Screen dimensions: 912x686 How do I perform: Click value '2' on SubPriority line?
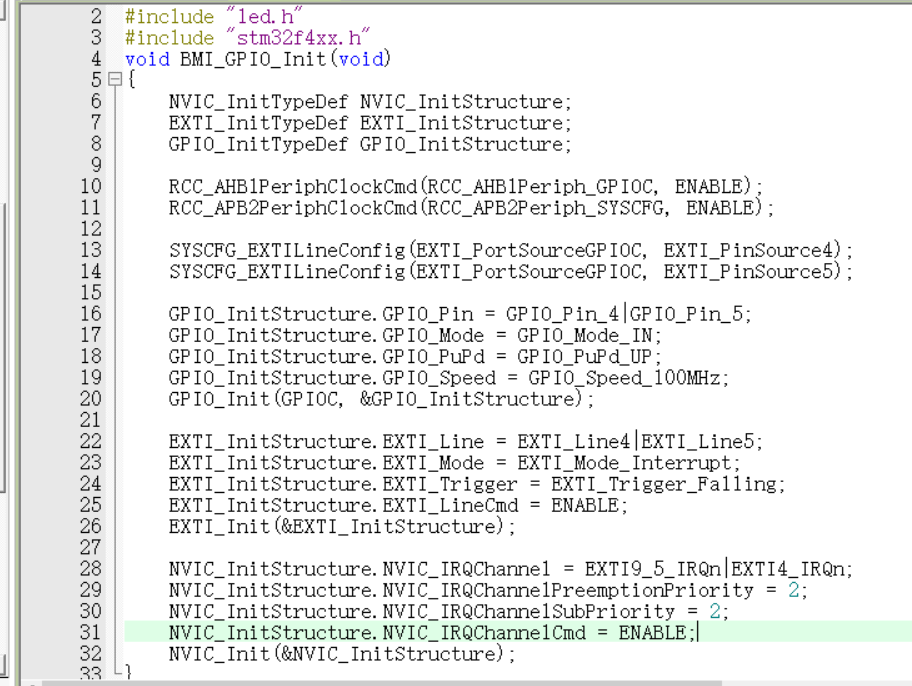715,612
